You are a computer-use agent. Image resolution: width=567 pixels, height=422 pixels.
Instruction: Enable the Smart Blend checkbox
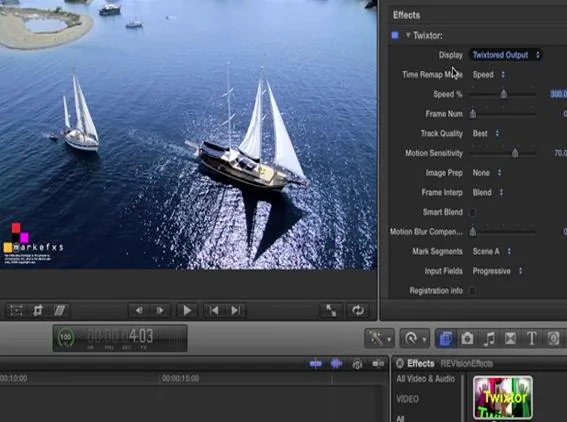pyautogui.click(x=473, y=212)
